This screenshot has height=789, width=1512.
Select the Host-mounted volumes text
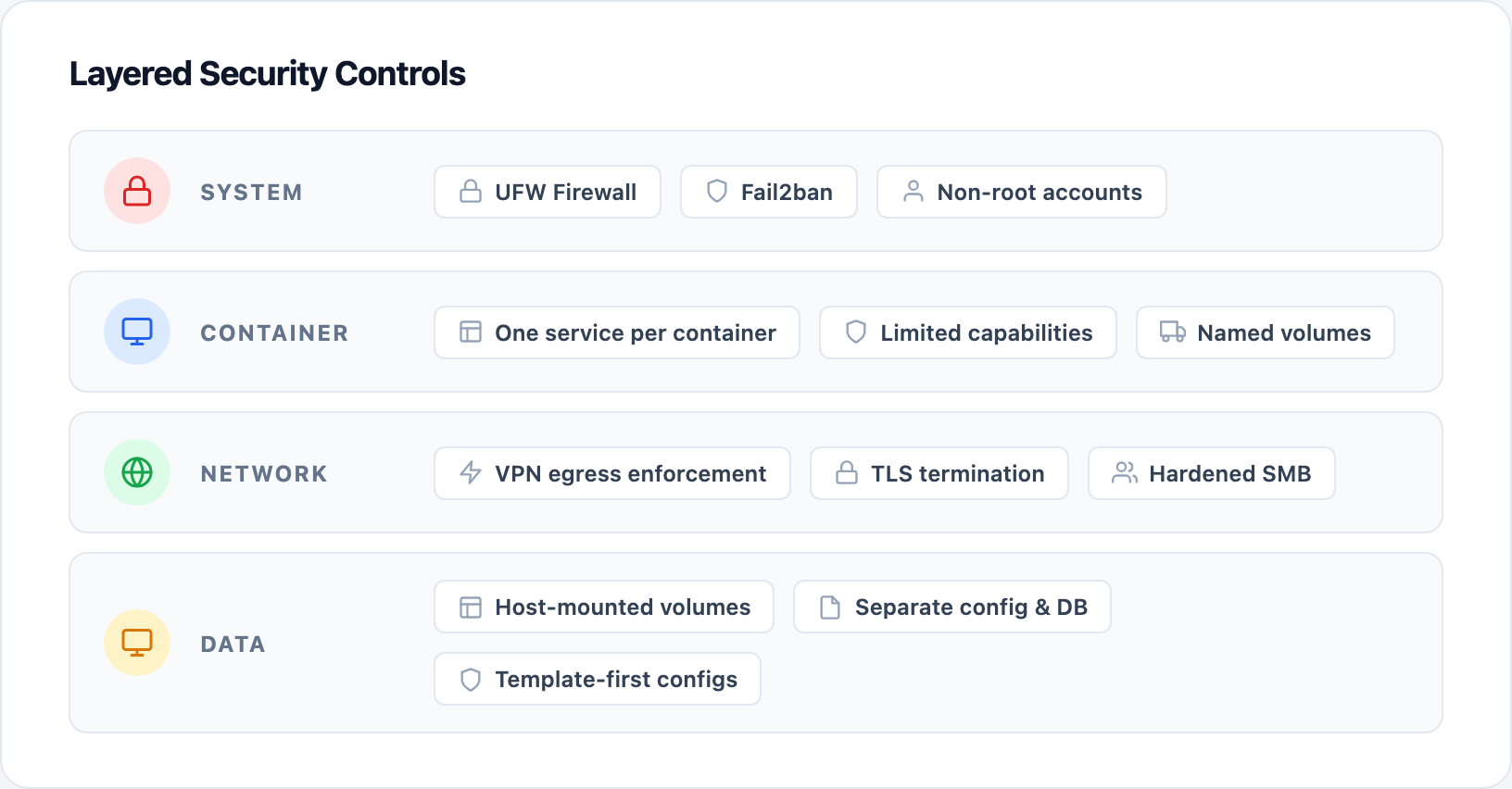click(x=623, y=607)
